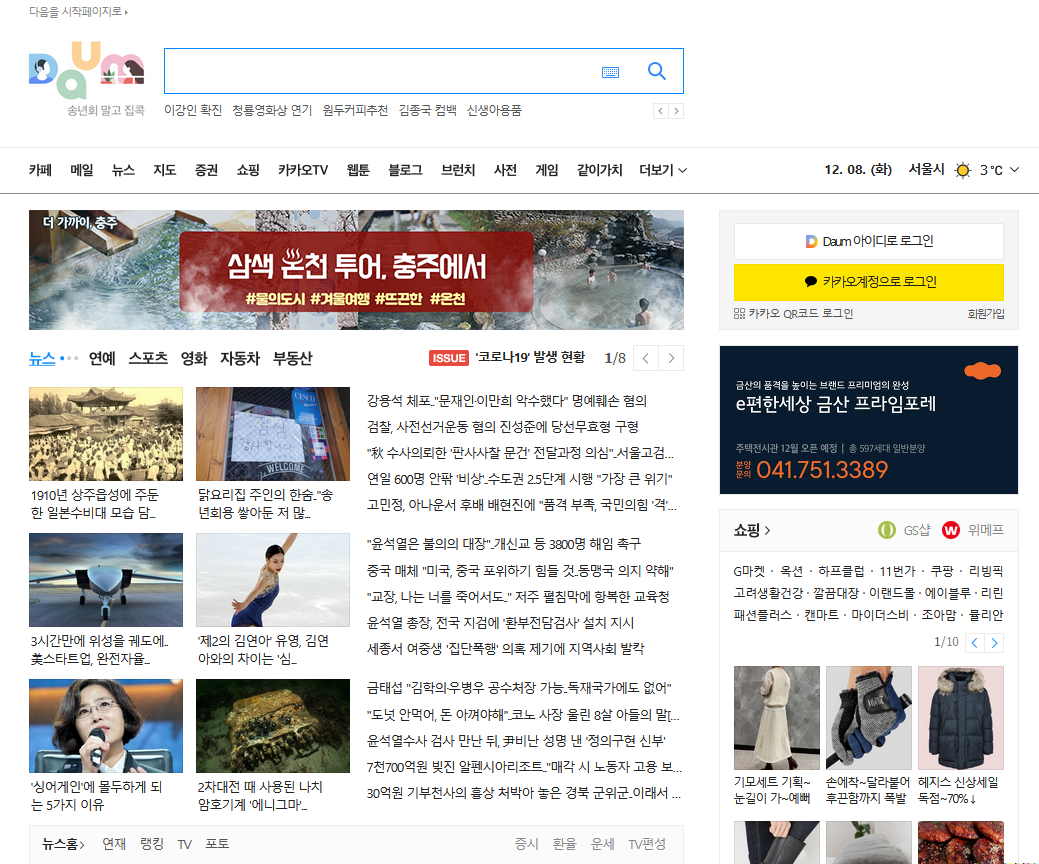Click the yellow 카카오계정으로 로그인 button

coord(869,282)
